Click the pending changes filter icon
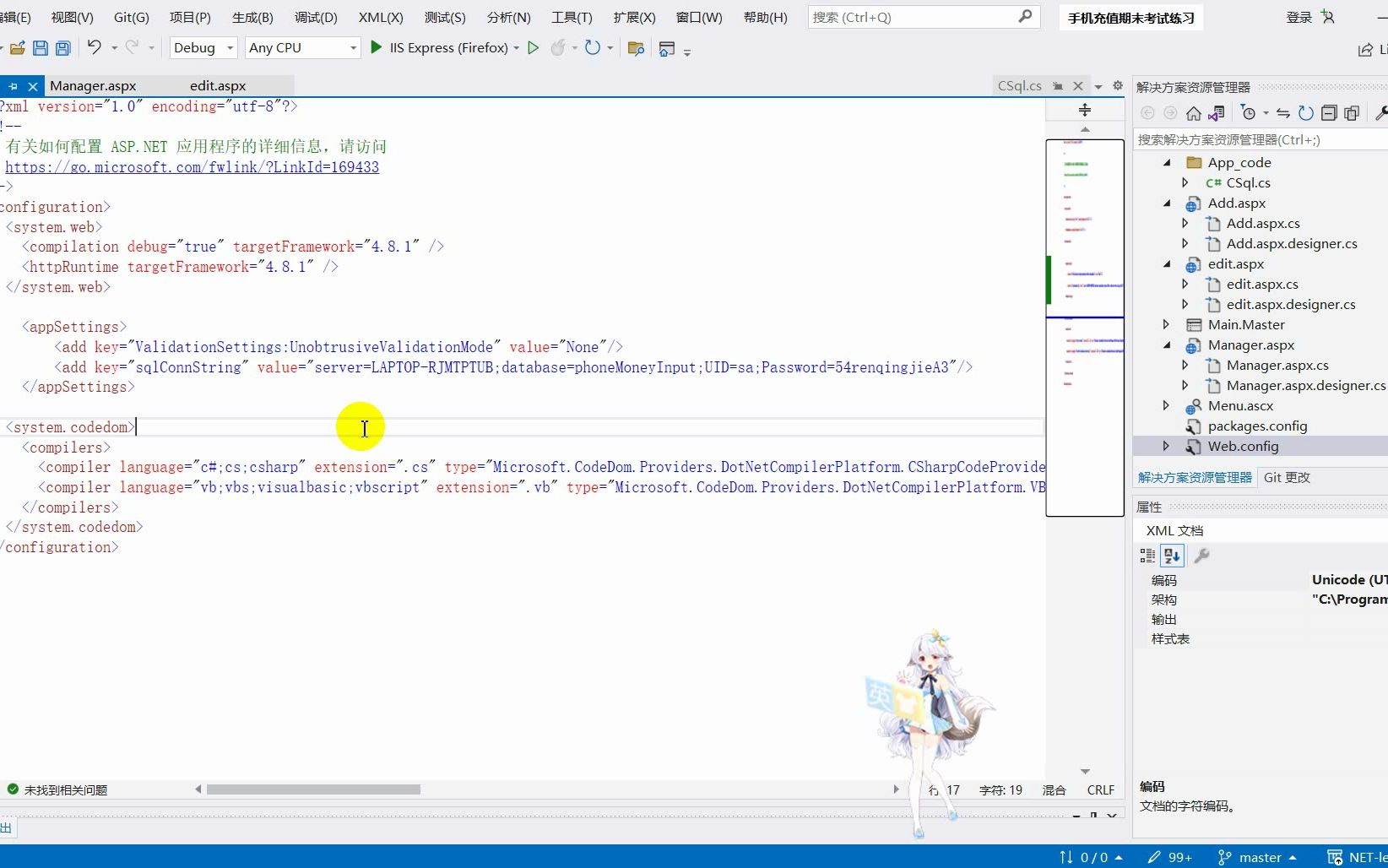 click(1249, 113)
